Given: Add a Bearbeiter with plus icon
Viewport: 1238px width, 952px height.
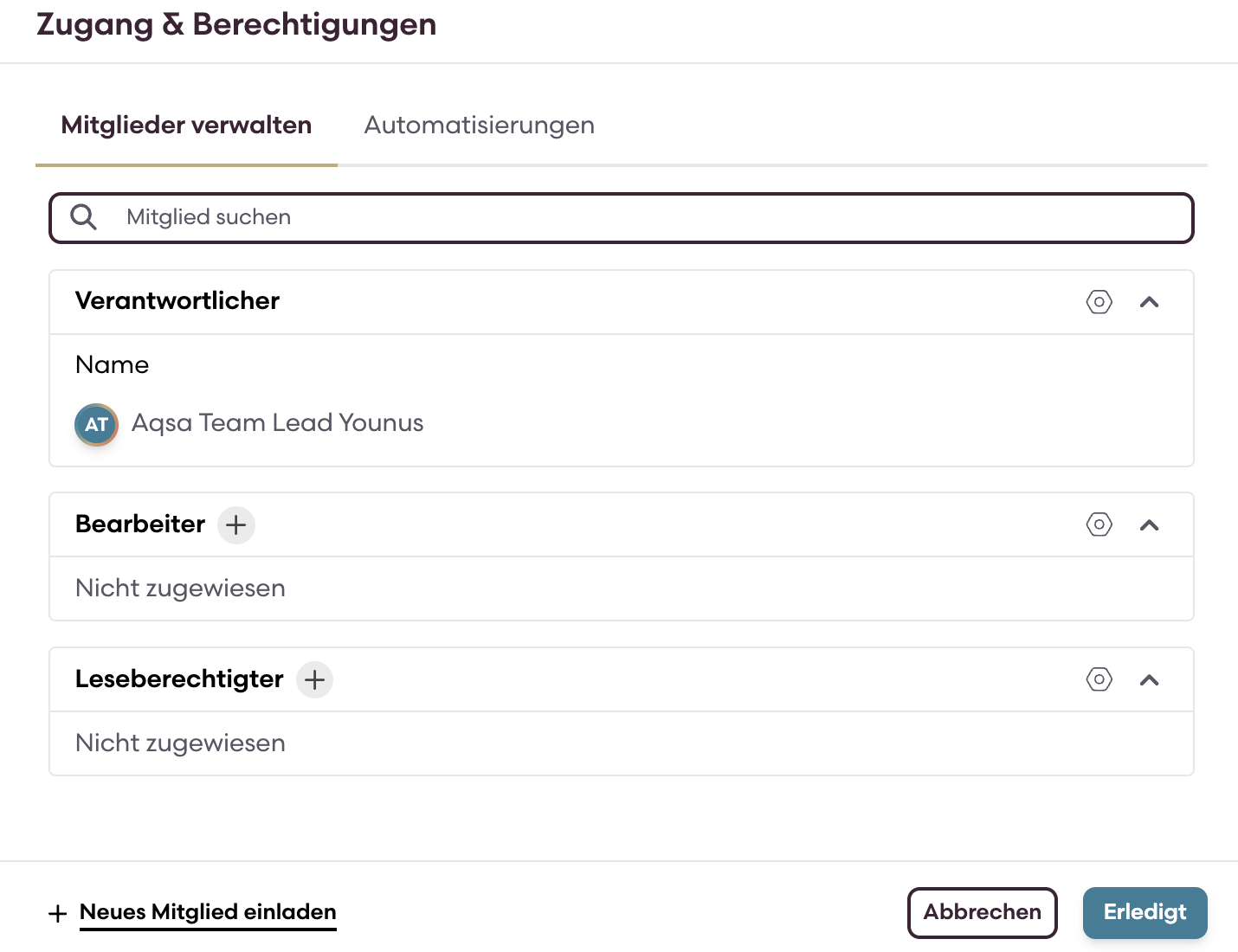Looking at the screenshot, I should pos(235,524).
